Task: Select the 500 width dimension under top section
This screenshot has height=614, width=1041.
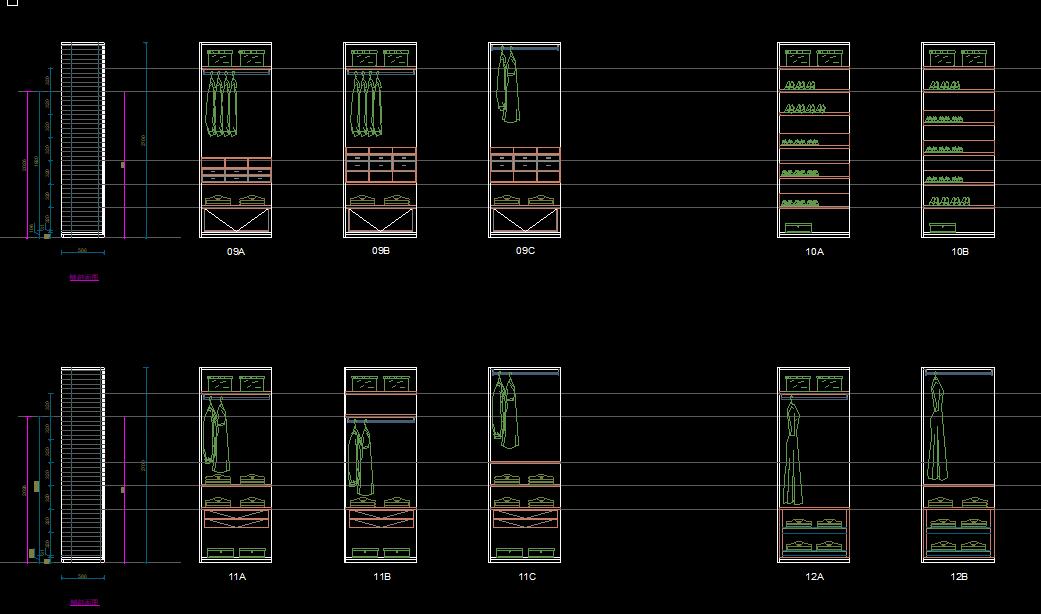Action: [x=83, y=251]
